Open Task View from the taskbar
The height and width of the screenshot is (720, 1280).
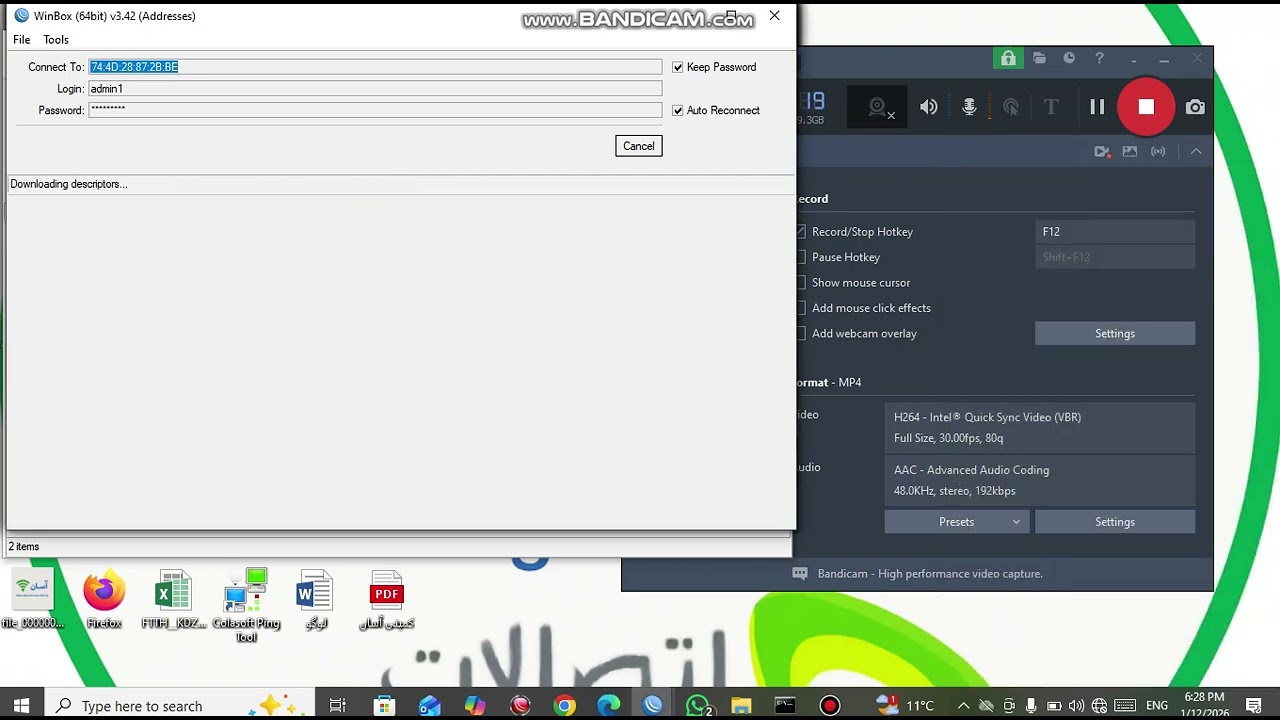337,706
